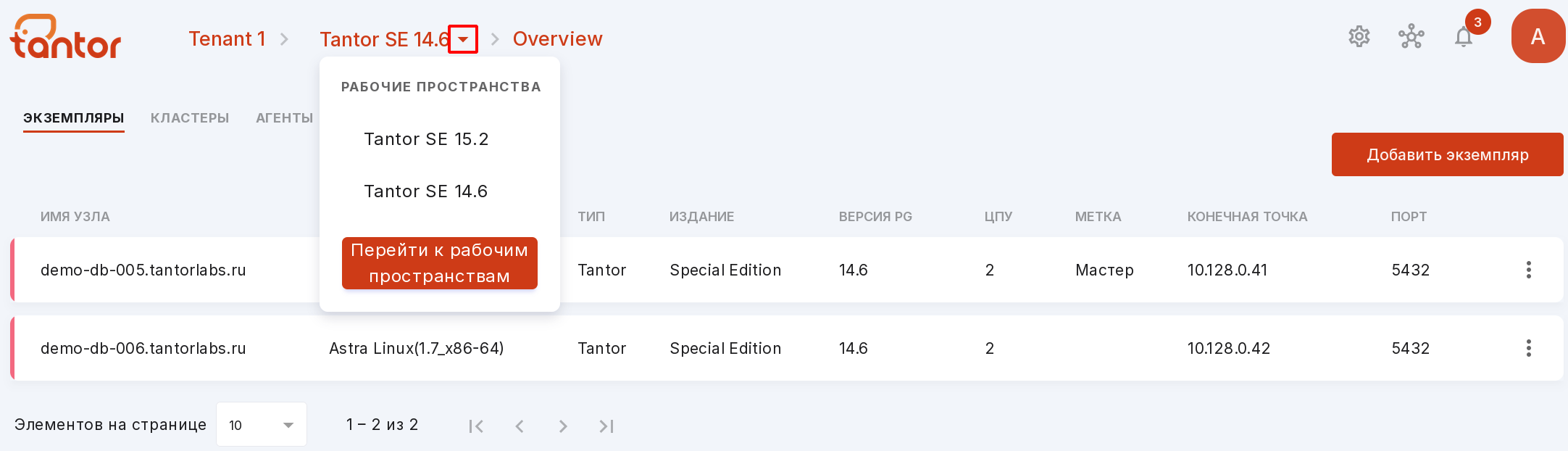Select the Tantor SE 15.2 workspace
This screenshot has height=451, width=1568.
426,139
